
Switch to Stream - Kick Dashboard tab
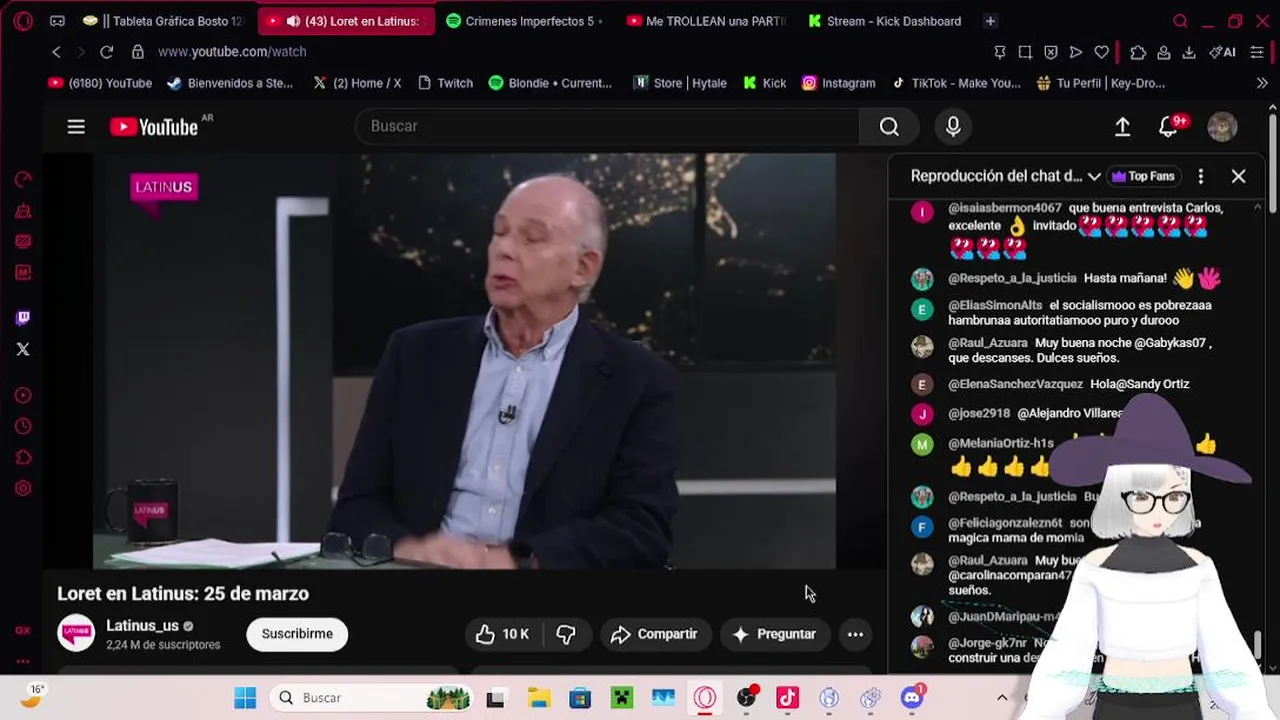pyautogui.click(x=885, y=21)
